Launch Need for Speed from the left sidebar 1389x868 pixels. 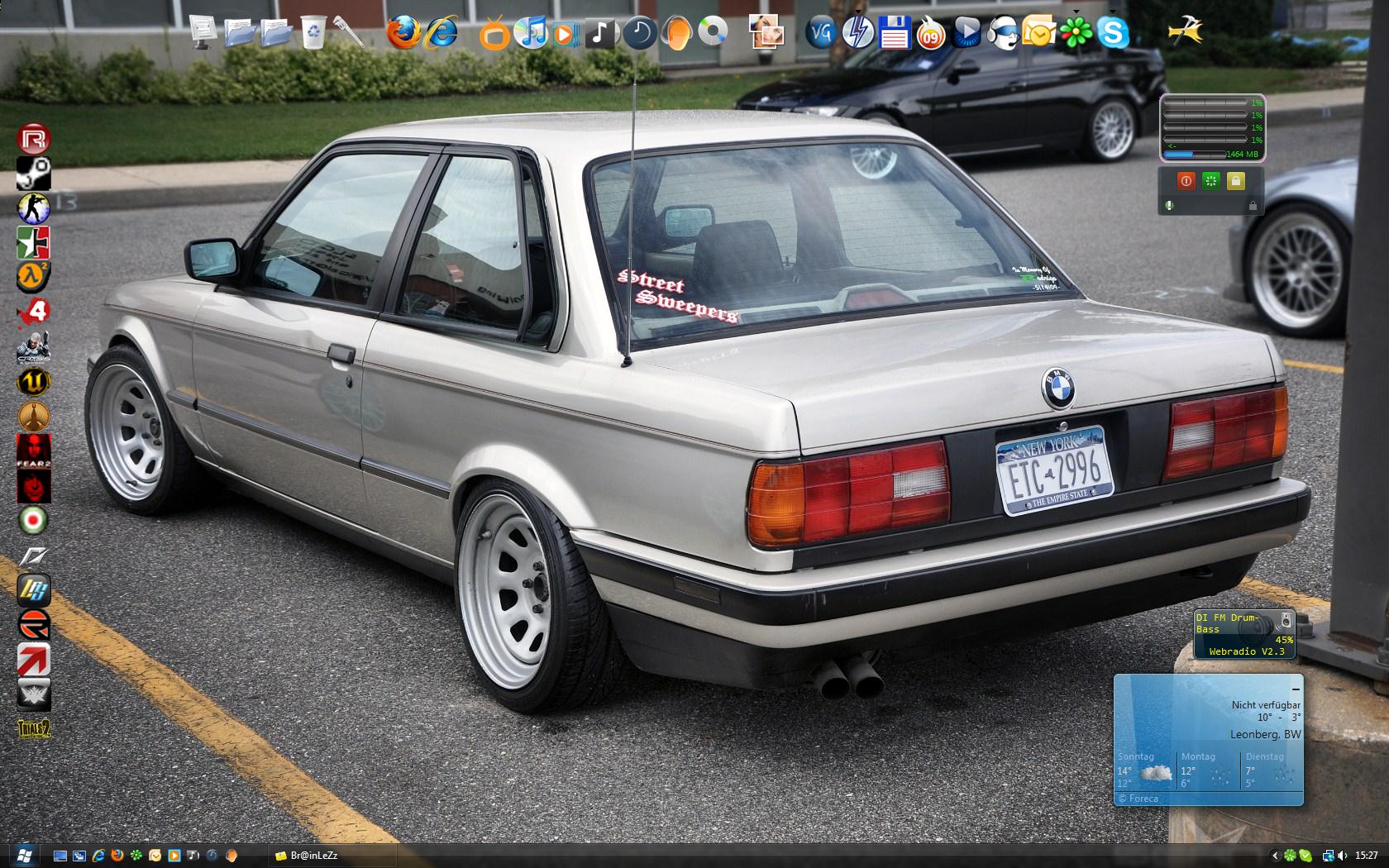click(x=34, y=556)
